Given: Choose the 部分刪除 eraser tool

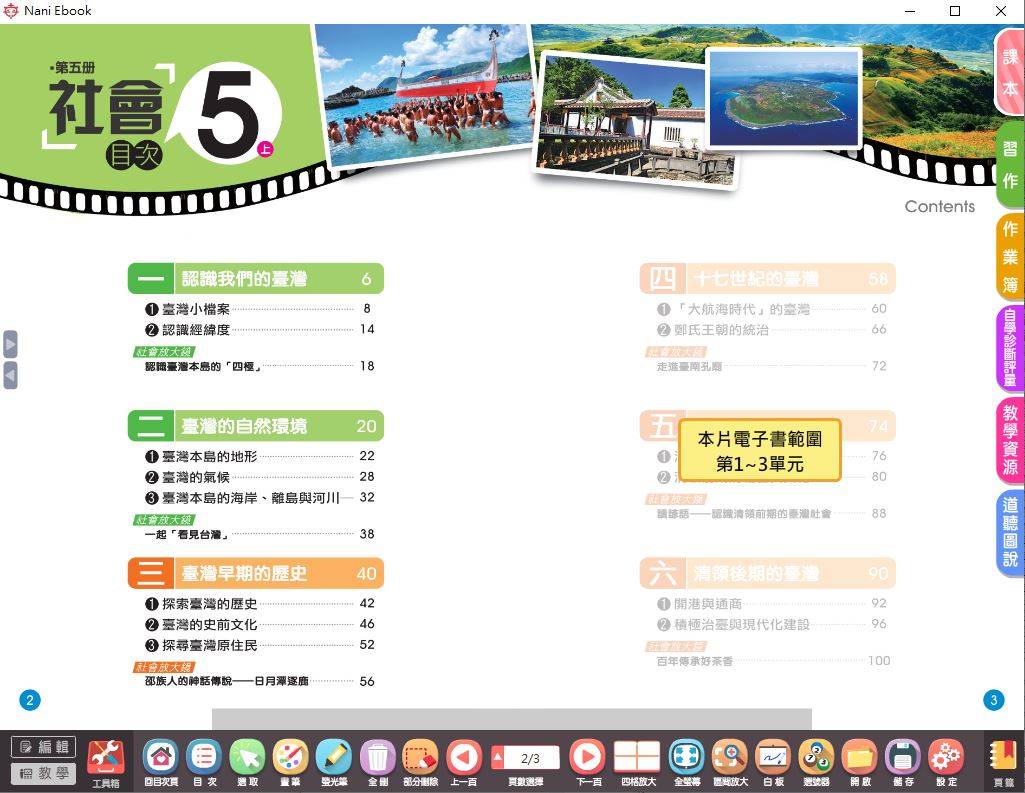Looking at the screenshot, I should (x=420, y=762).
